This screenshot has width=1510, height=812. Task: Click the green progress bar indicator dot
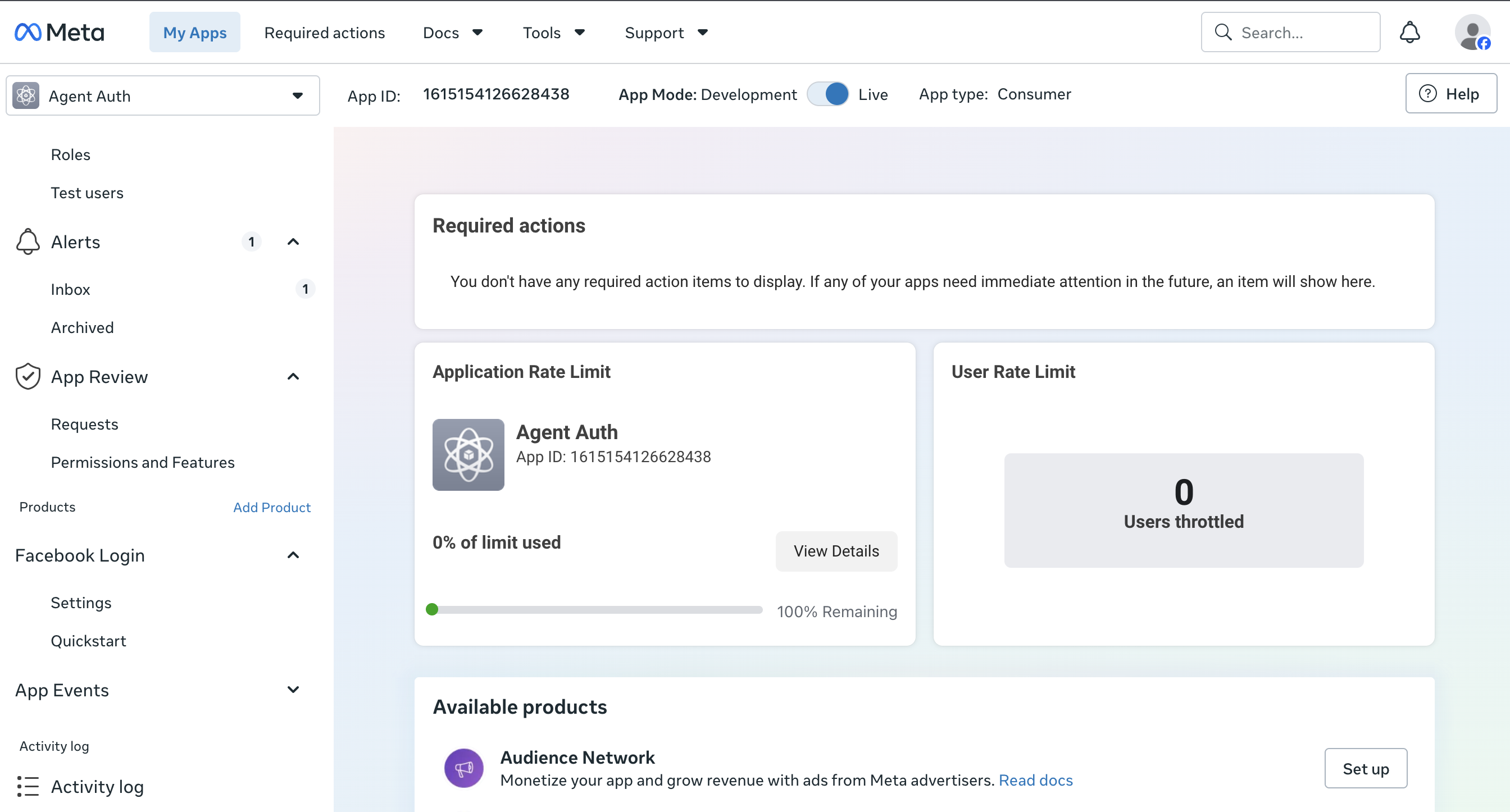[432, 609]
